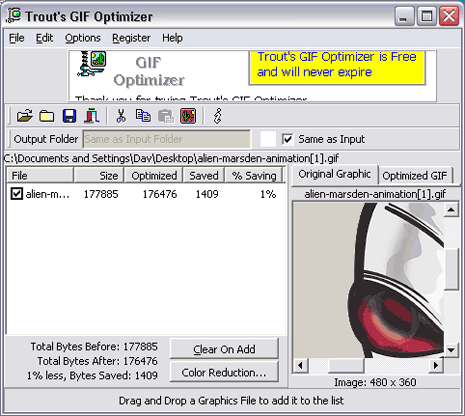The height and width of the screenshot is (416, 465).
Task: Select the alien-m... file name in list
Action: [48, 194]
